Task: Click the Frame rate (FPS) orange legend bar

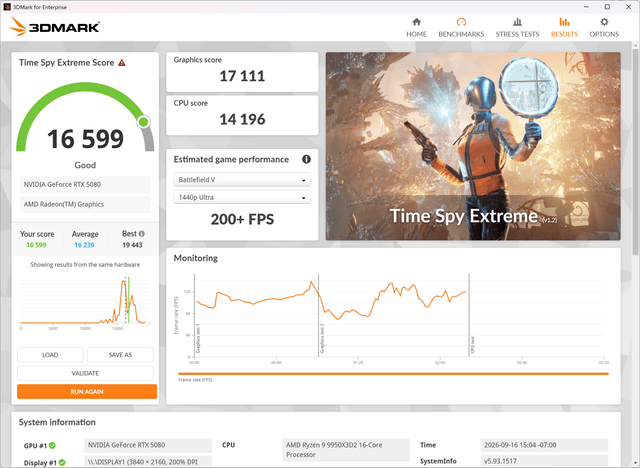Action: pos(393,374)
